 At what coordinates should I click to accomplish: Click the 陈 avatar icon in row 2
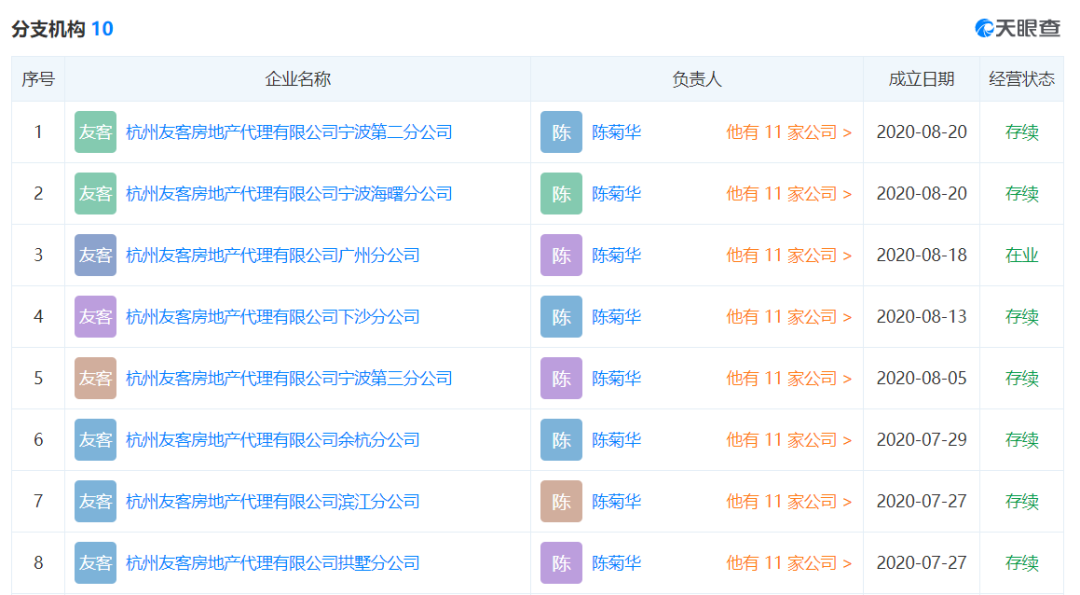[x=561, y=194]
